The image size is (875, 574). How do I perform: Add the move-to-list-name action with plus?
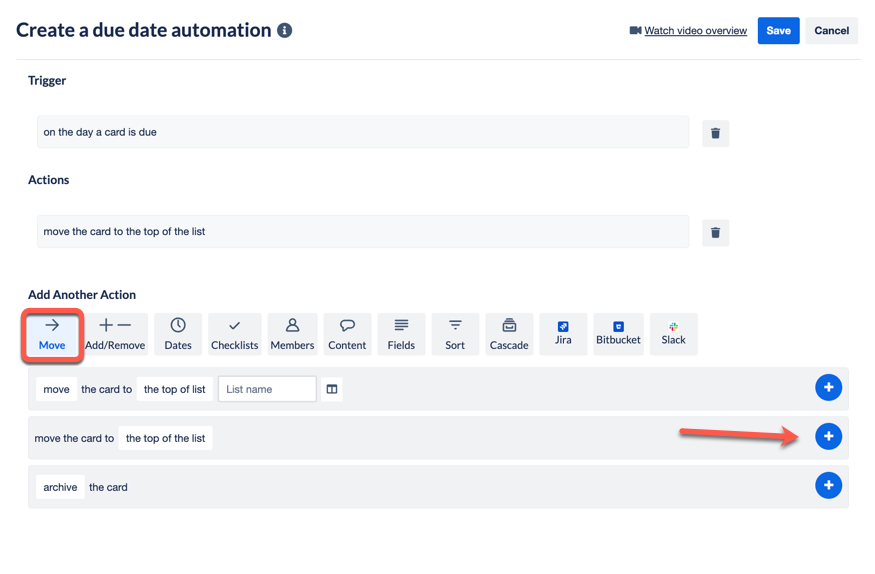[x=828, y=388]
